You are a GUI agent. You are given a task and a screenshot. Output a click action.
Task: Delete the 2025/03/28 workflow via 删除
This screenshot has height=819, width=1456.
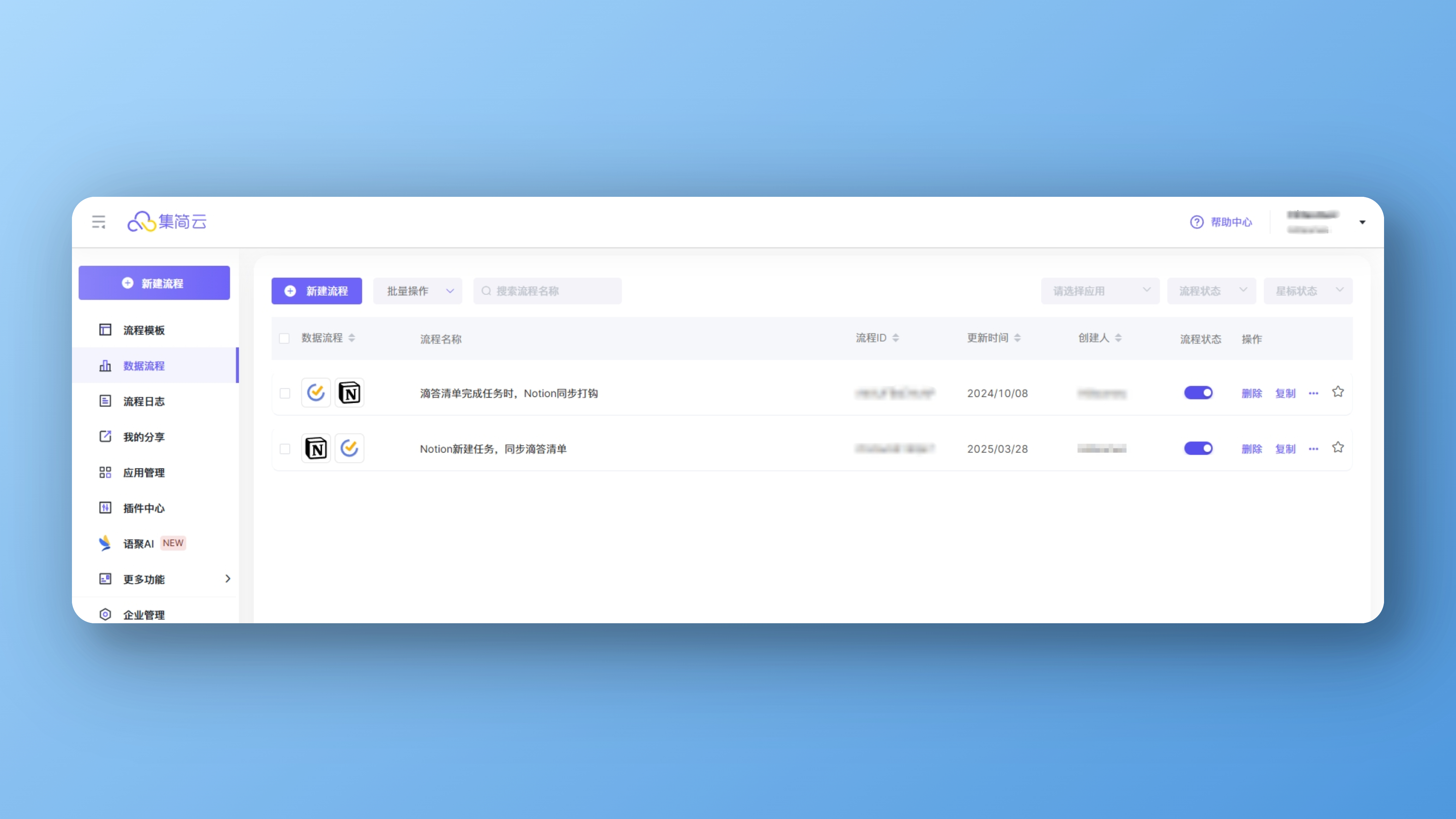coord(1251,449)
